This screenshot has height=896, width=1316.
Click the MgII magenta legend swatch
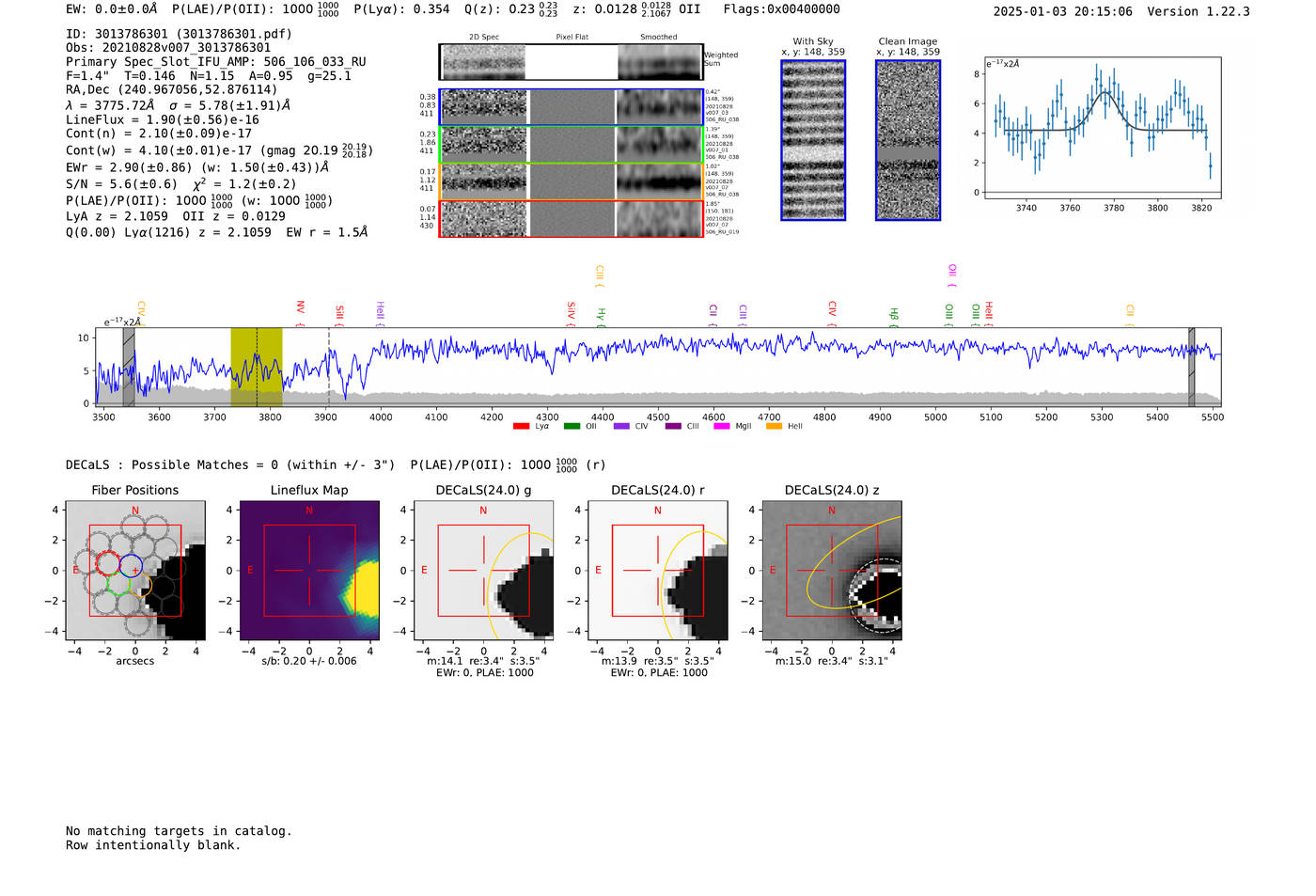coord(722,427)
